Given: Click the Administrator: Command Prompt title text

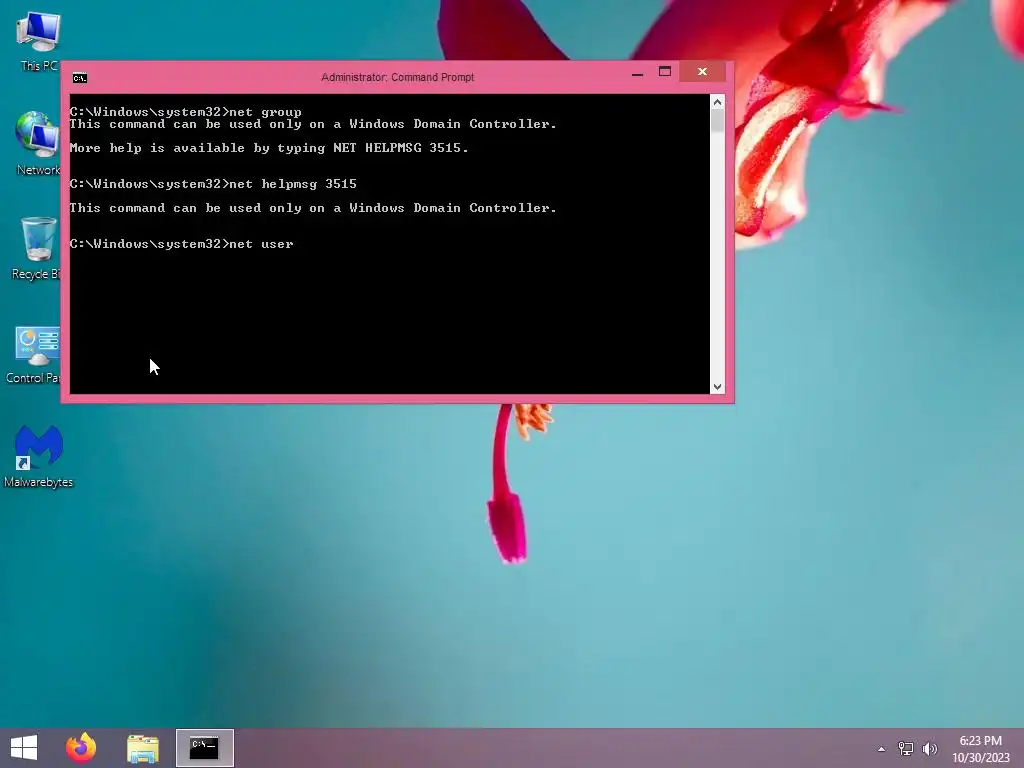Looking at the screenshot, I should click(x=397, y=77).
